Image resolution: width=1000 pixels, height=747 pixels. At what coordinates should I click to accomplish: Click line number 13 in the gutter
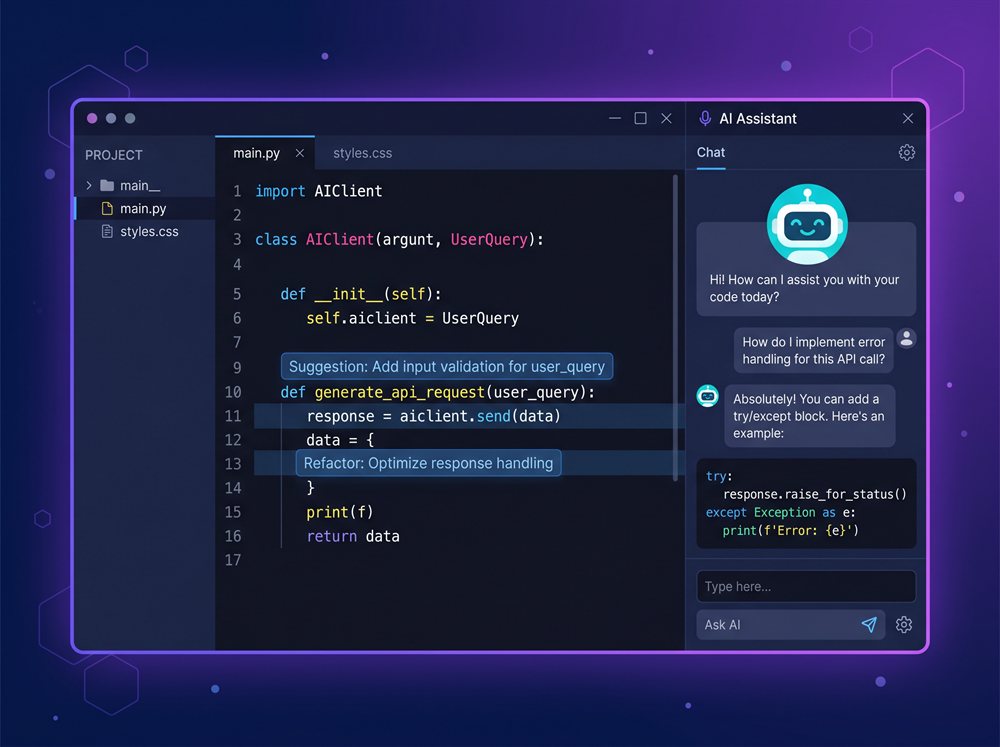click(x=233, y=464)
